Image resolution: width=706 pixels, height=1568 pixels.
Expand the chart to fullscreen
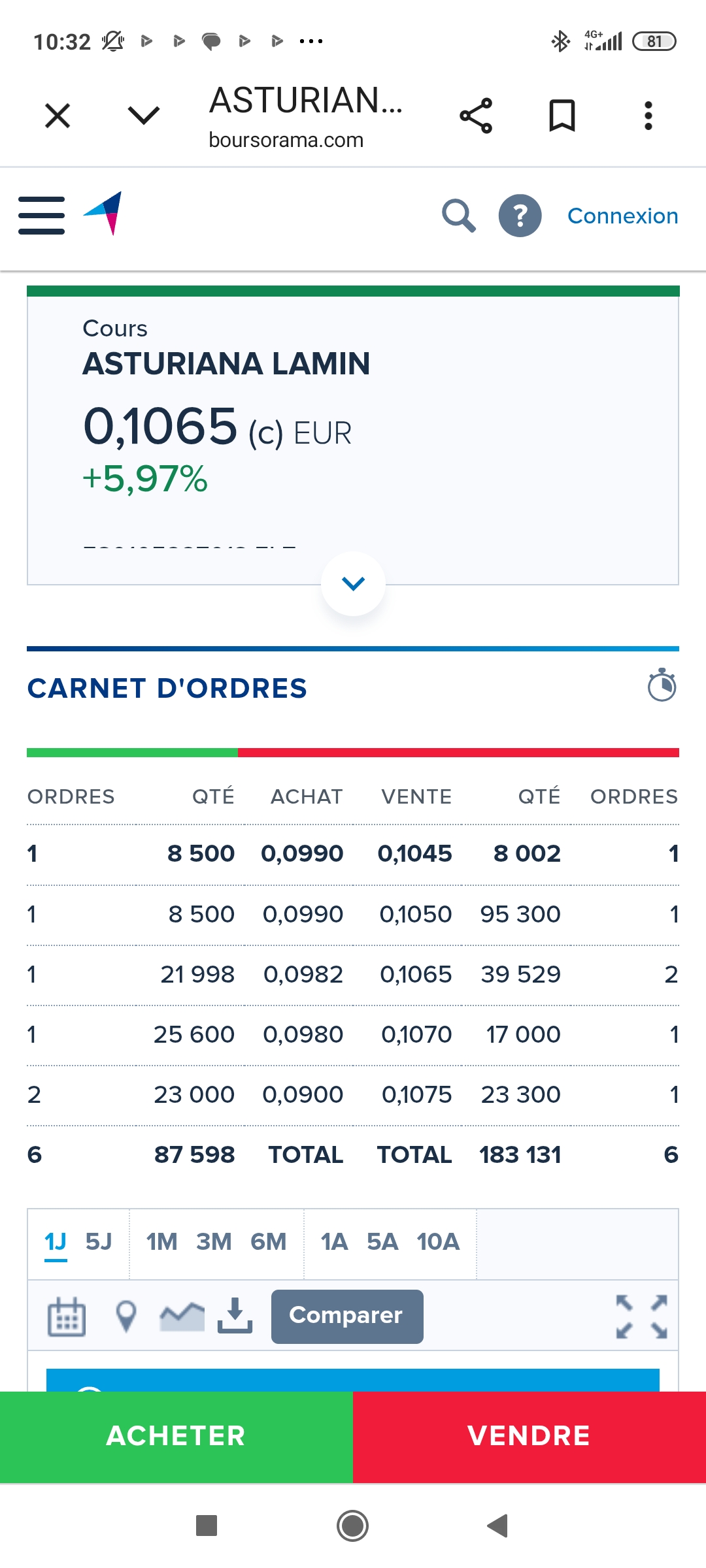(642, 1316)
